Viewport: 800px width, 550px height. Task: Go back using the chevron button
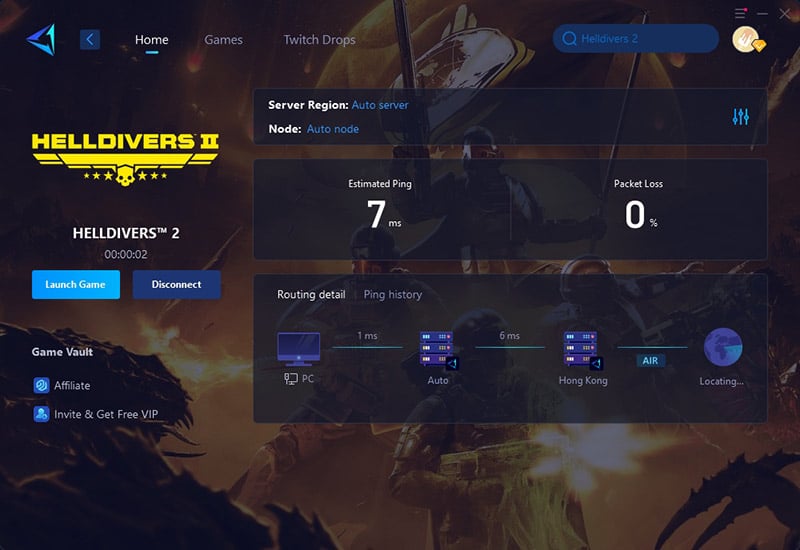pyautogui.click(x=90, y=39)
